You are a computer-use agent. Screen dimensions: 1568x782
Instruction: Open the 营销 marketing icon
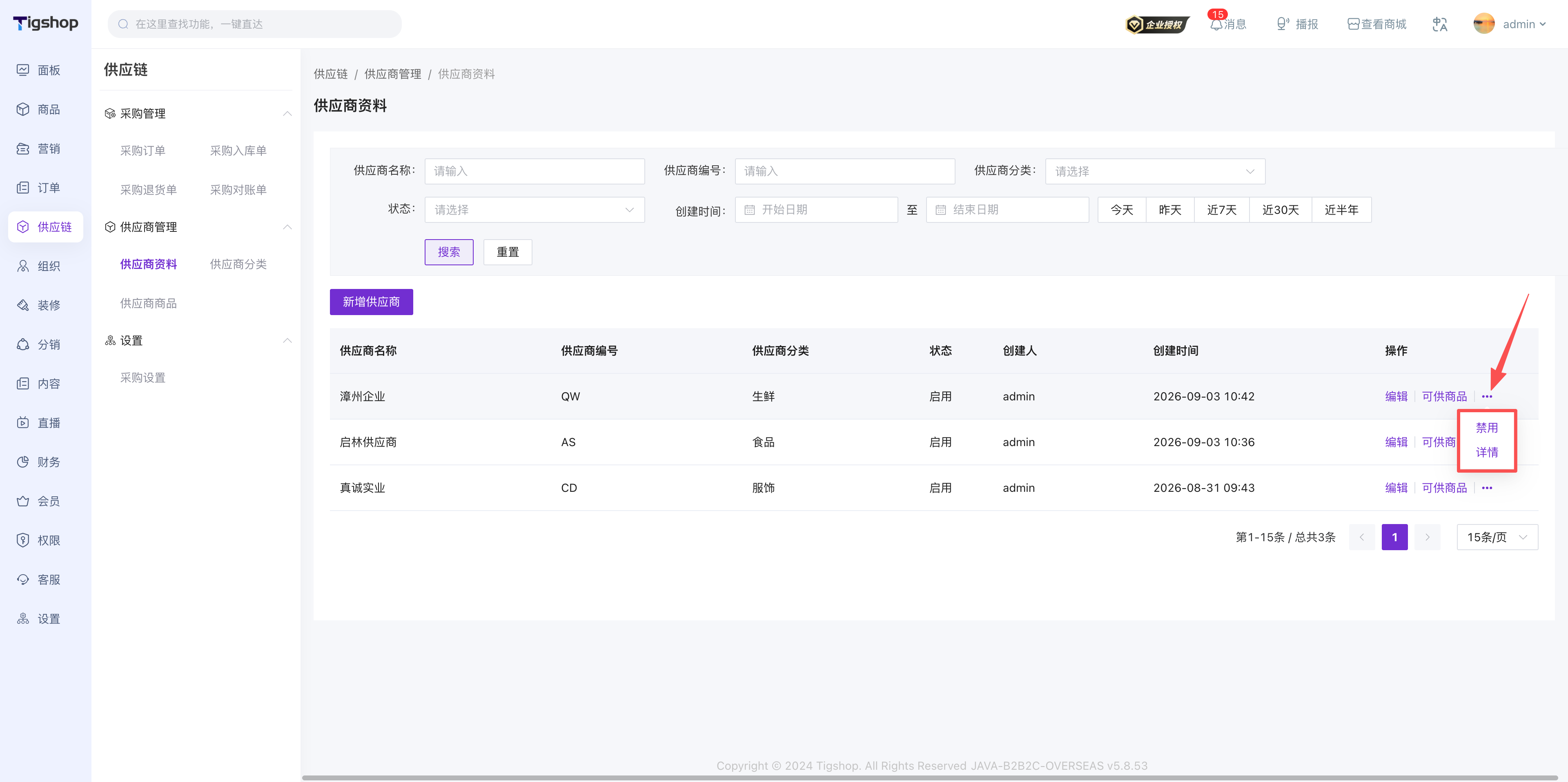22,149
